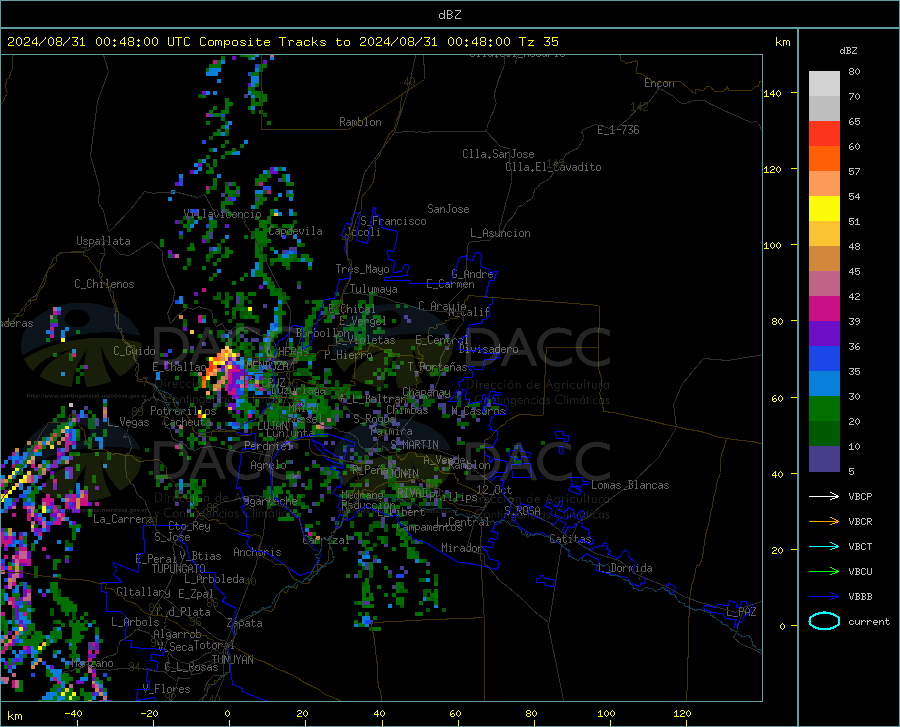Image resolution: width=900 pixels, height=727 pixels.
Task: Click the 'Campamentos' map label
Action: pyautogui.click(x=430, y=527)
